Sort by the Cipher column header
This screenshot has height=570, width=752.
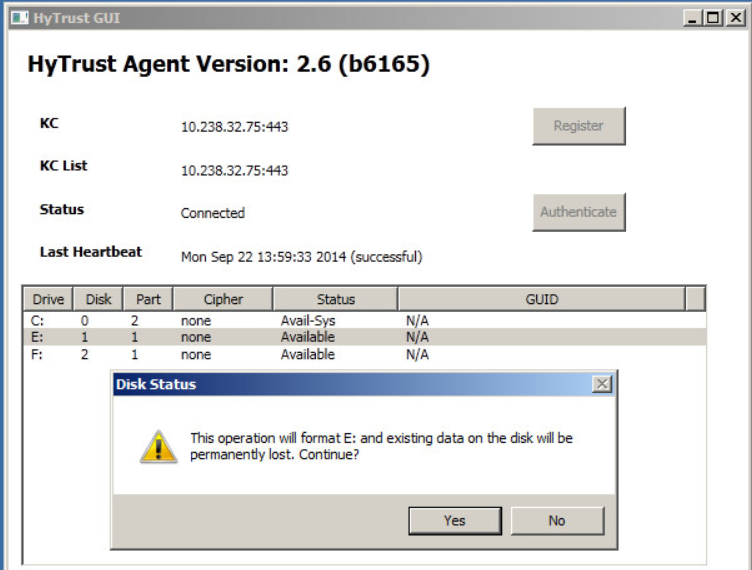[x=223, y=299]
